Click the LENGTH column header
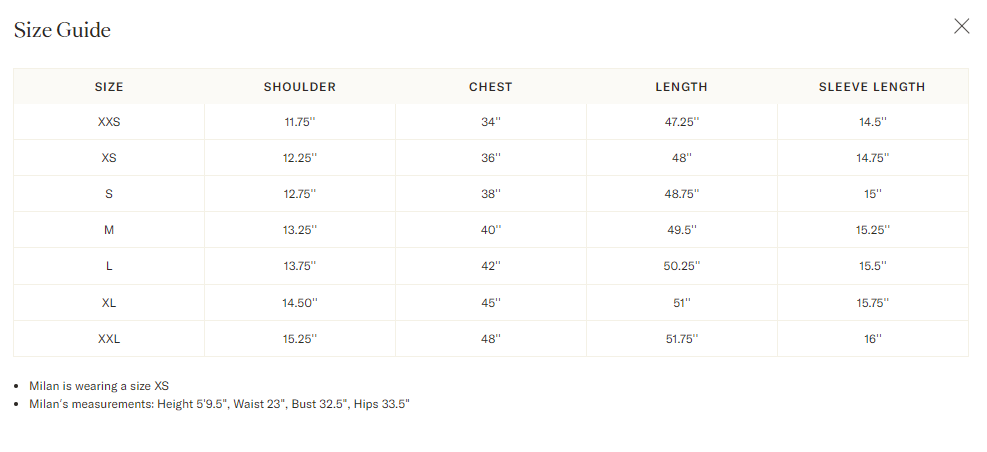Image resolution: width=987 pixels, height=452 pixels. coord(682,87)
